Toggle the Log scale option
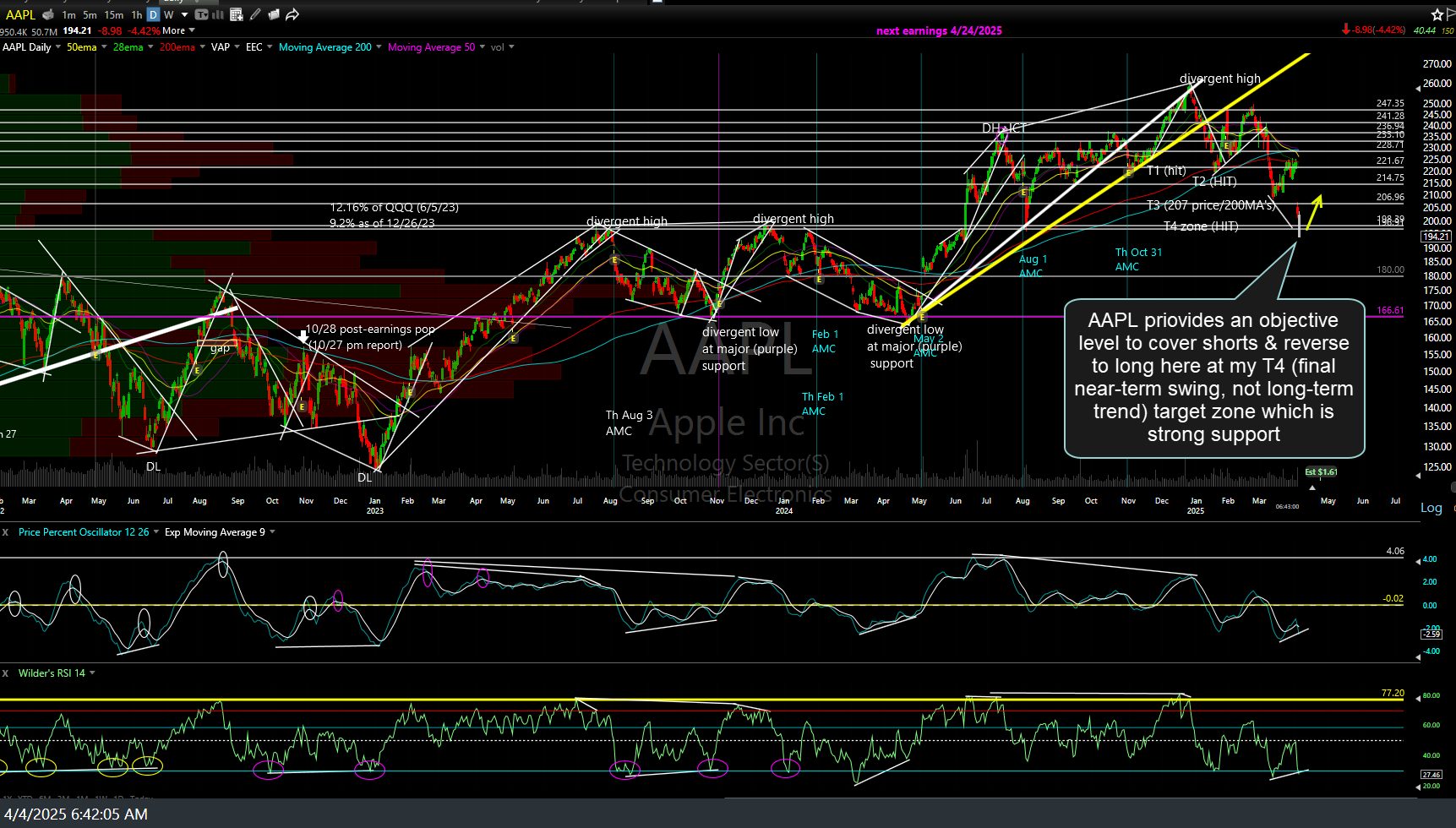 (1431, 508)
